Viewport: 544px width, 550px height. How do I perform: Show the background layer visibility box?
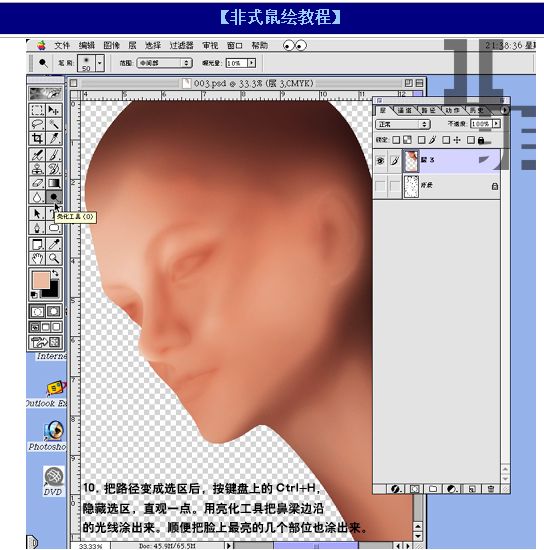pyautogui.click(x=380, y=186)
